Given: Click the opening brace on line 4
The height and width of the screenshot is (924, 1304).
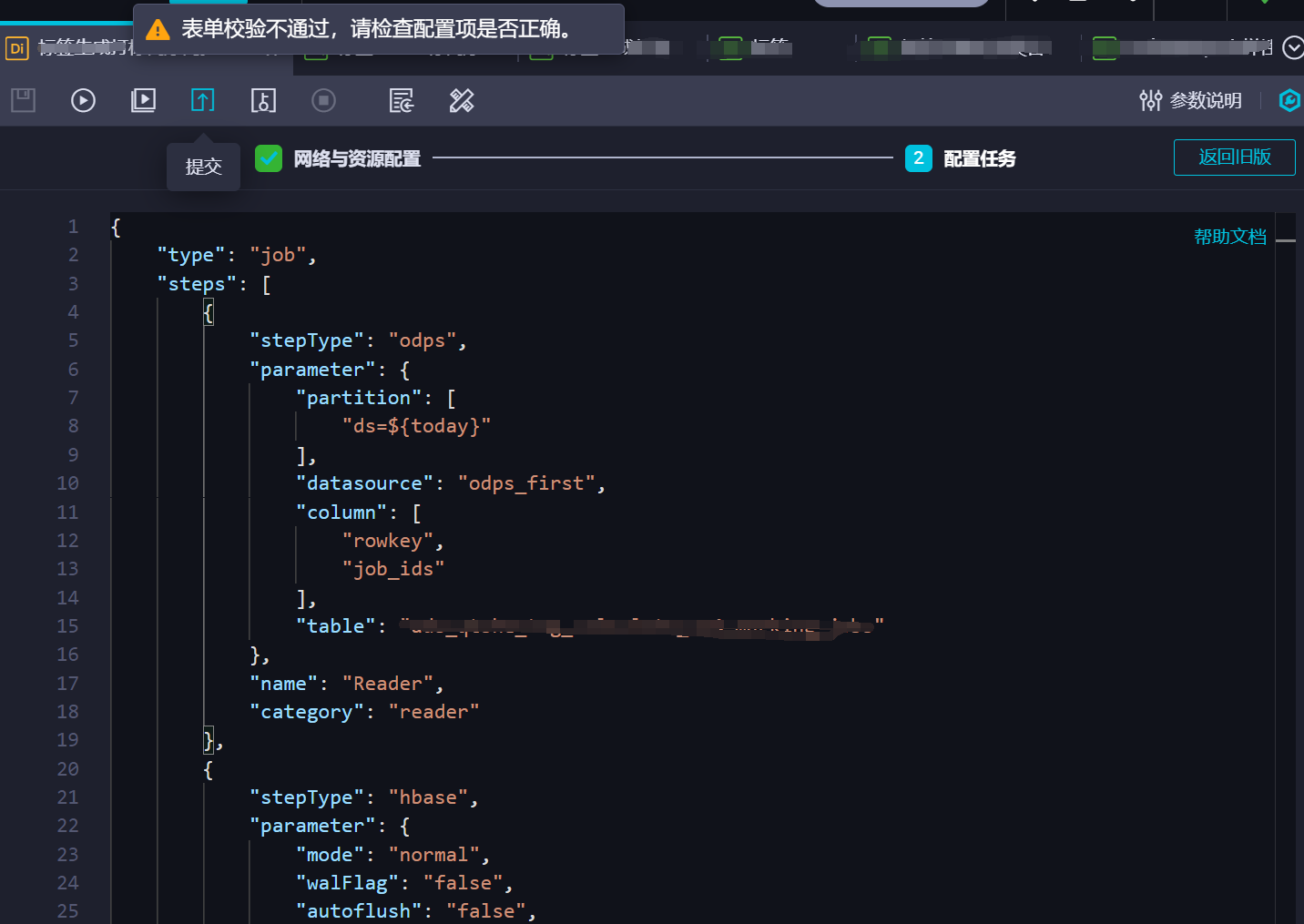Looking at the screenshot, I should pyautogui.click(x=209, y=313).
